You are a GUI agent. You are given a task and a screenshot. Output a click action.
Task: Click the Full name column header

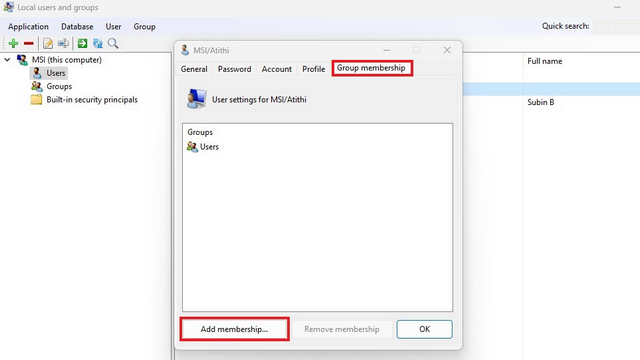pos(544,61)
